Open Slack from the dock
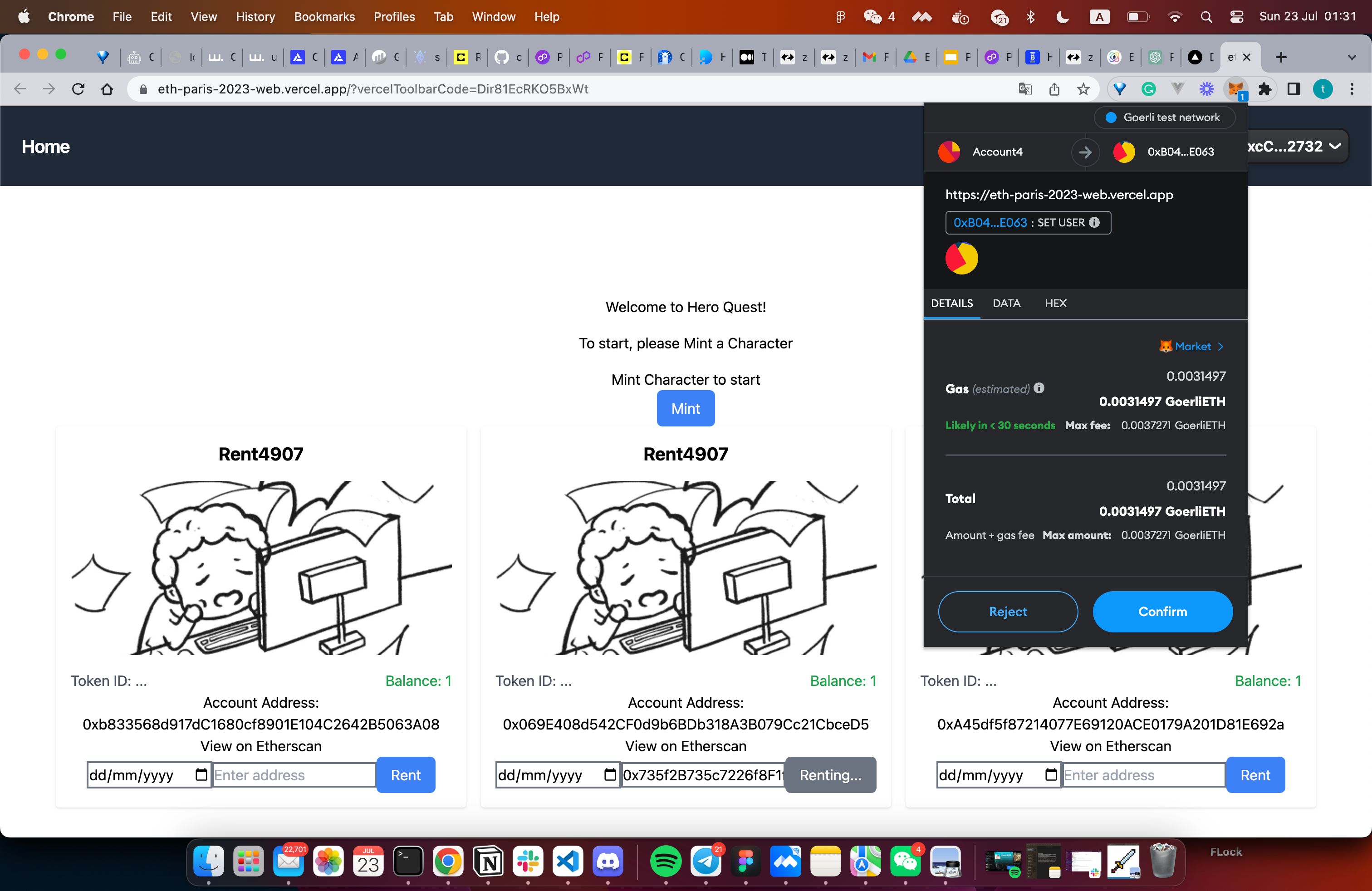Image resolution: width=1372 pixels, height=891 pixels. [x=528, y=862]
